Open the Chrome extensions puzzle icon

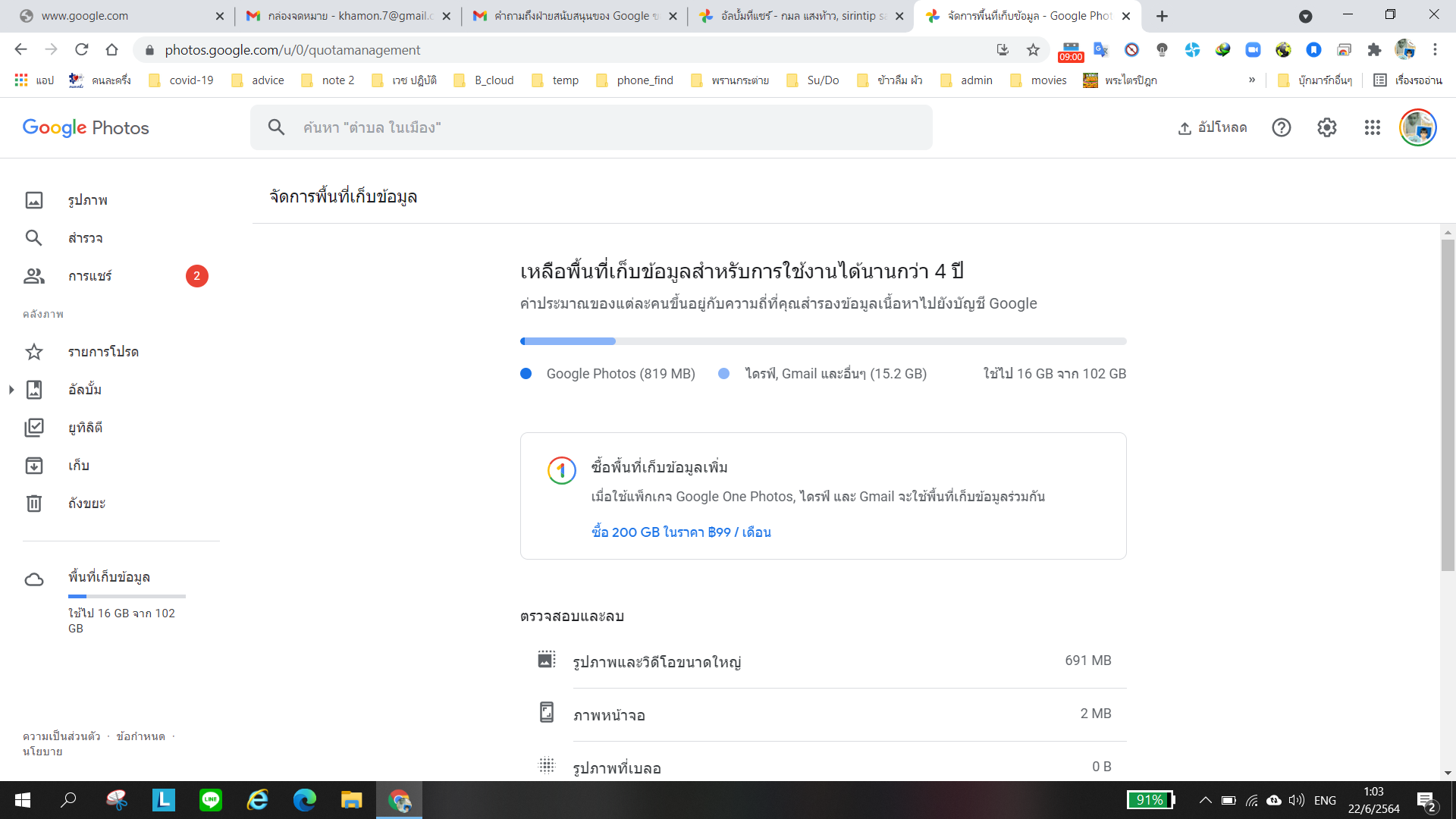point(1374,50)
